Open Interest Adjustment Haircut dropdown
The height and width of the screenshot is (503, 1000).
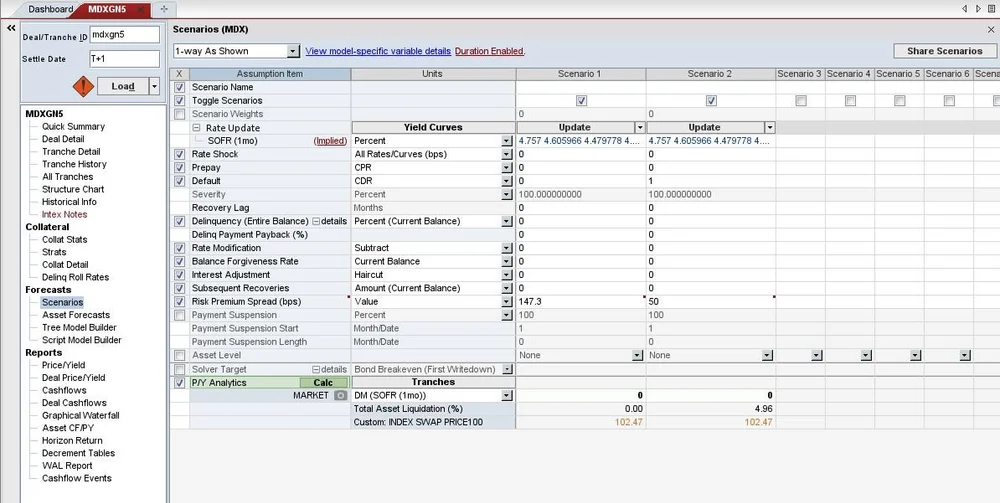click(x=507, y=275)
